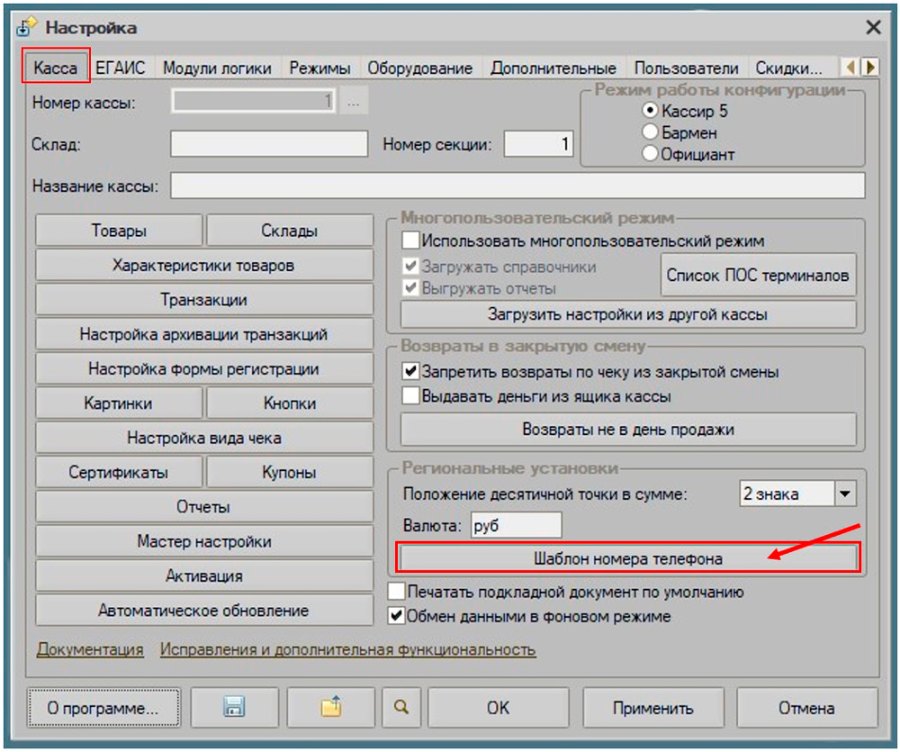
Task: Click Возвраты не в день продажи
Action: (x=628, y=429)
